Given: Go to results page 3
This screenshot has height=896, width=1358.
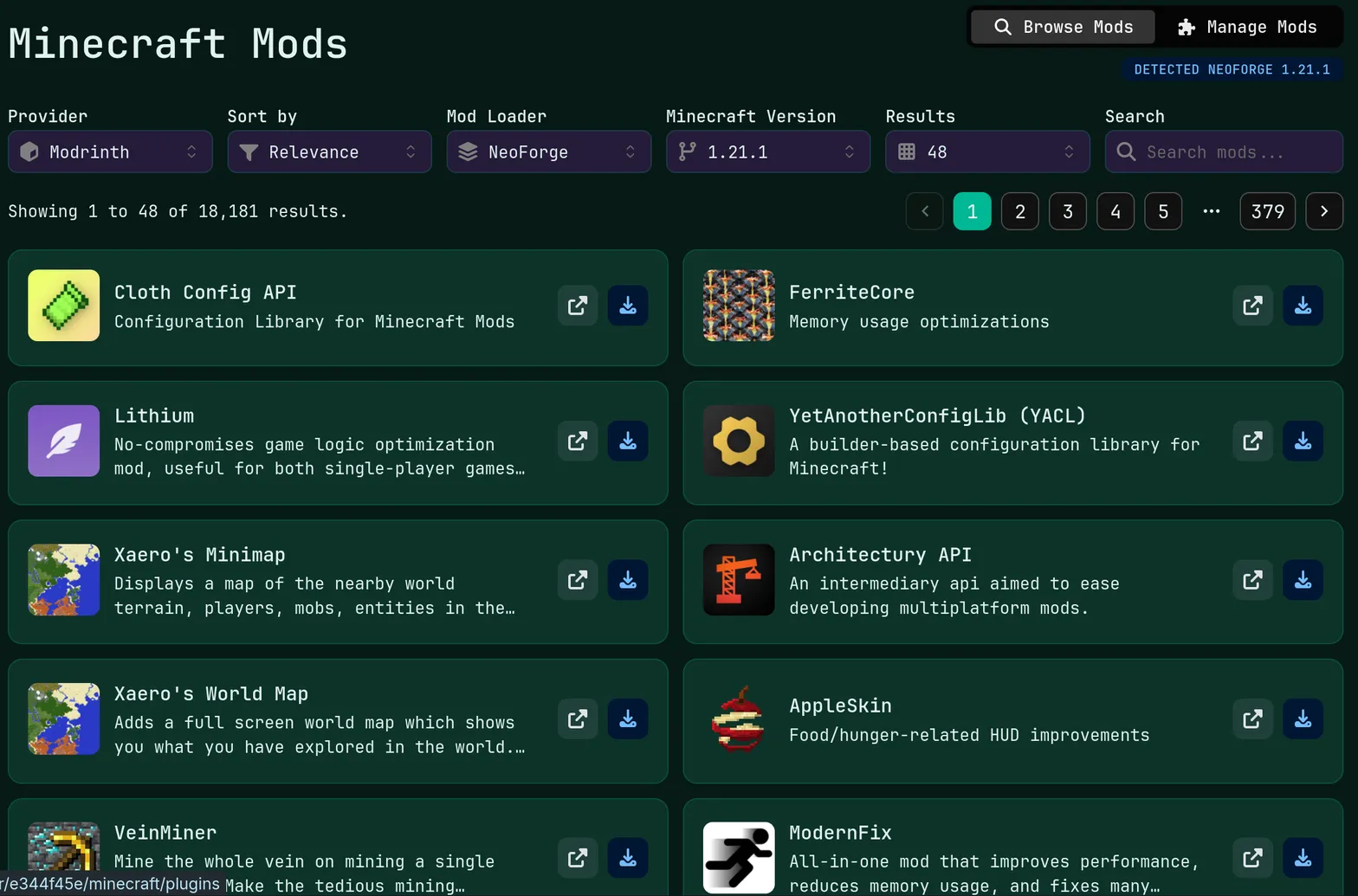Looking at the screenshot, I should 1068,211.
